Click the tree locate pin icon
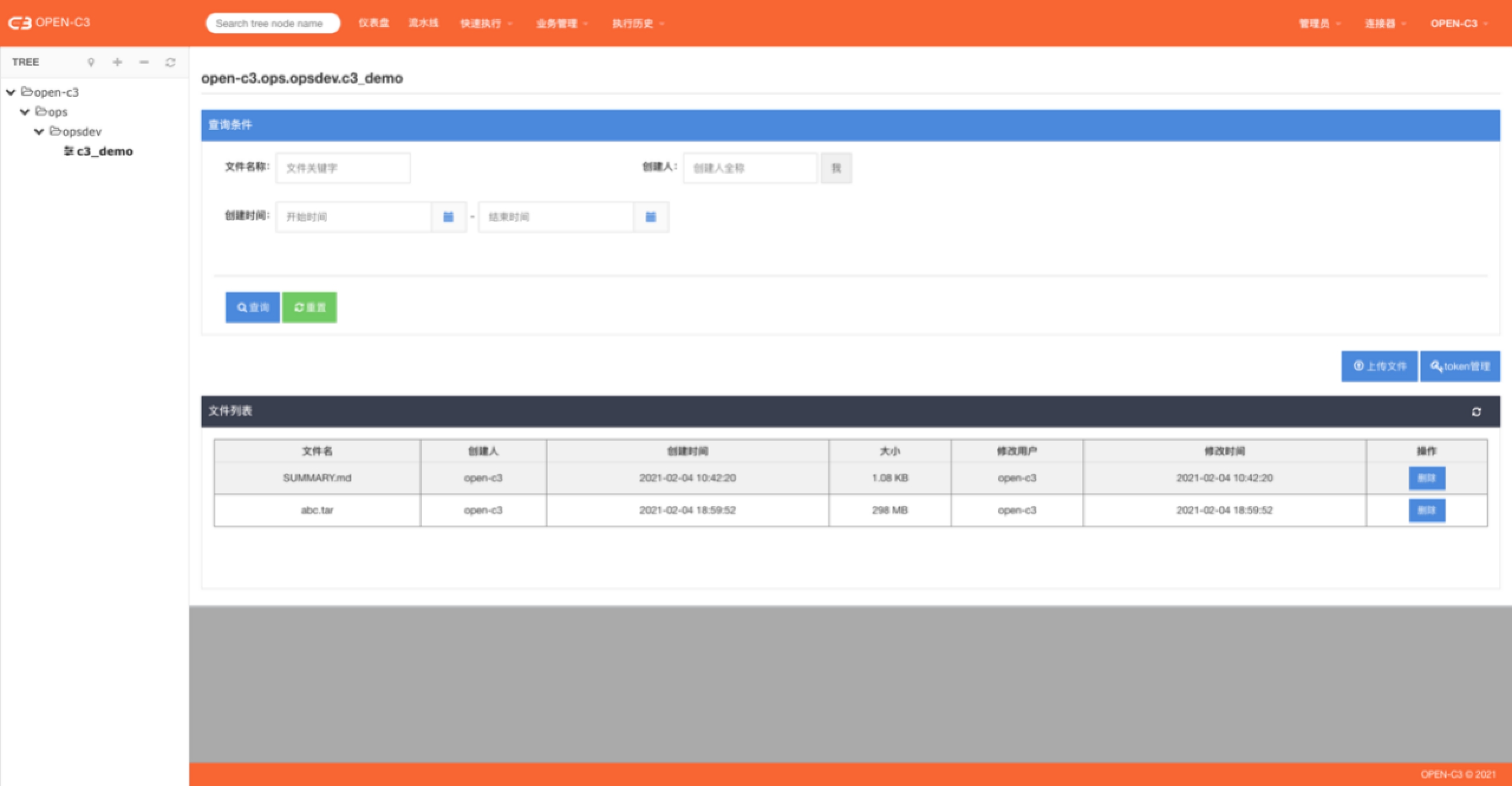The width and height of the screenshot is (1512, 786). click(x=91, y=62)
